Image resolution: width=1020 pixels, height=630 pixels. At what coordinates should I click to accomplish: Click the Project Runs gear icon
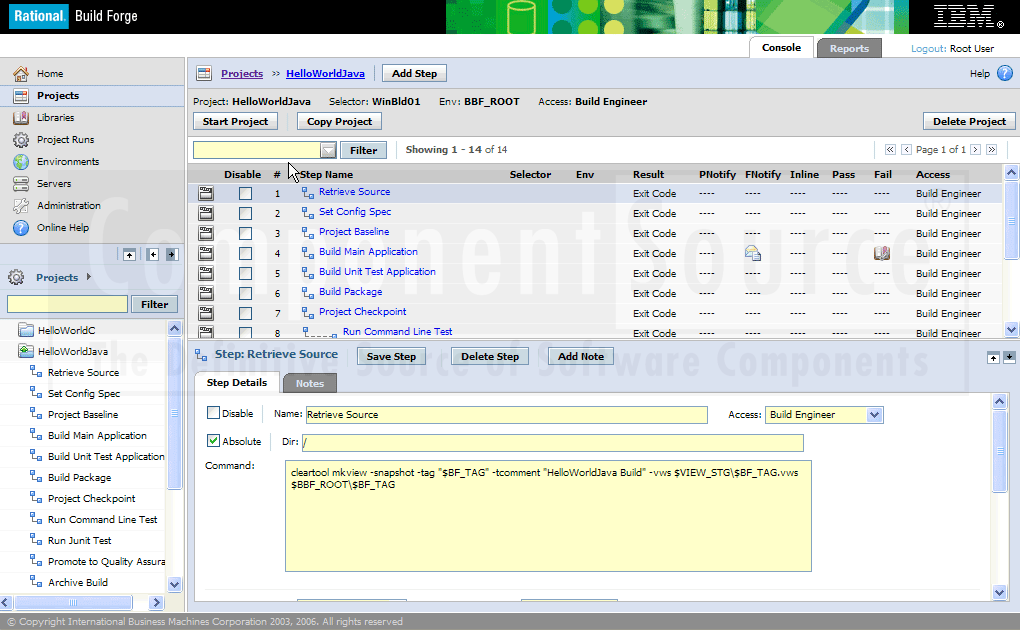coord(21,140)
